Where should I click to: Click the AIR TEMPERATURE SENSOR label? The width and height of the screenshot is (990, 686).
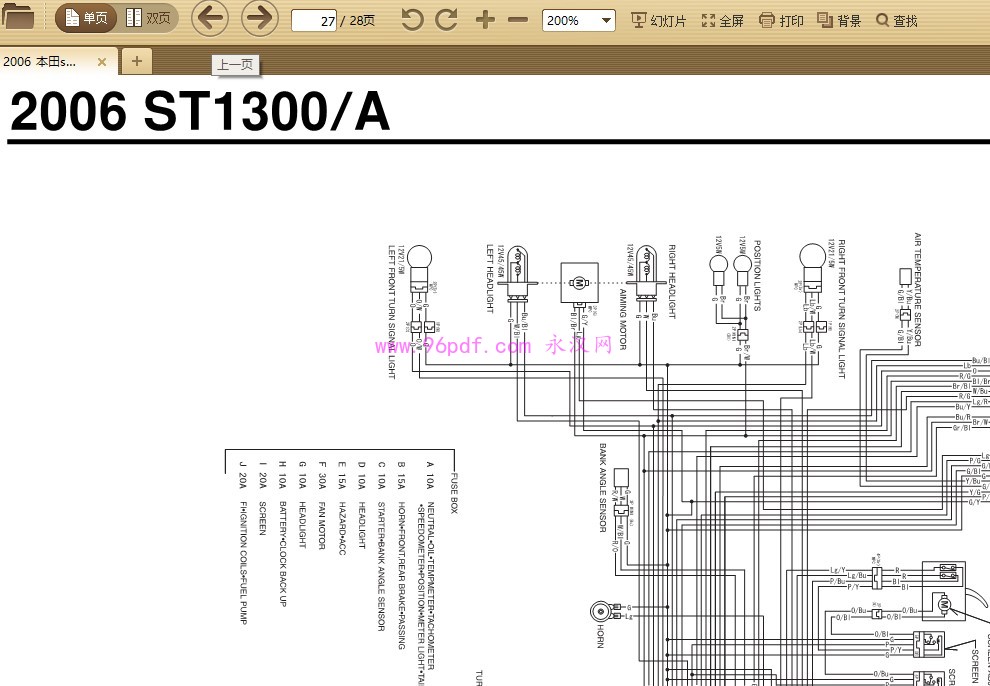click(x=918, y=289)
